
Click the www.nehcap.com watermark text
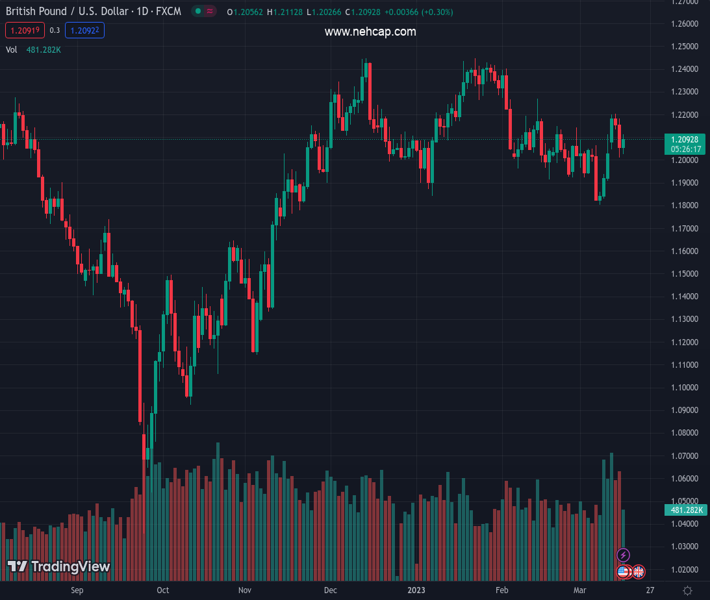(x=370, y=32)
